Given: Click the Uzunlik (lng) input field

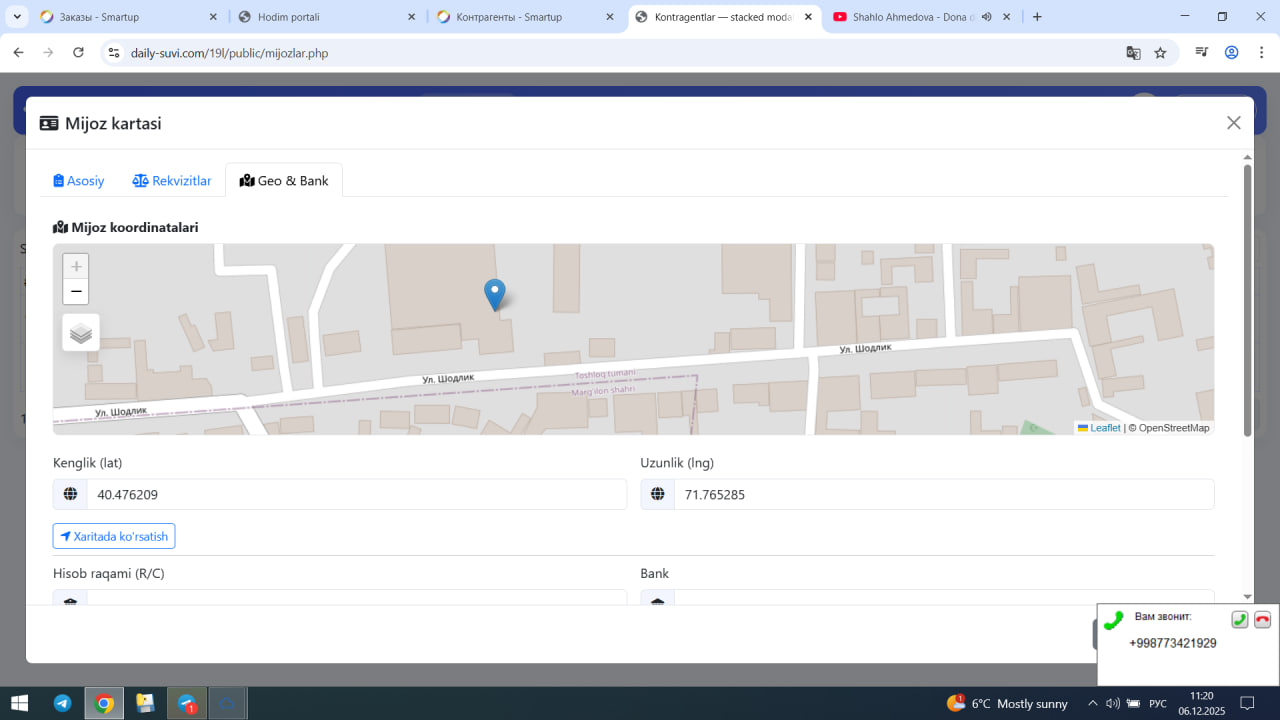Looking at the screenshot, I should coord(943,495).
